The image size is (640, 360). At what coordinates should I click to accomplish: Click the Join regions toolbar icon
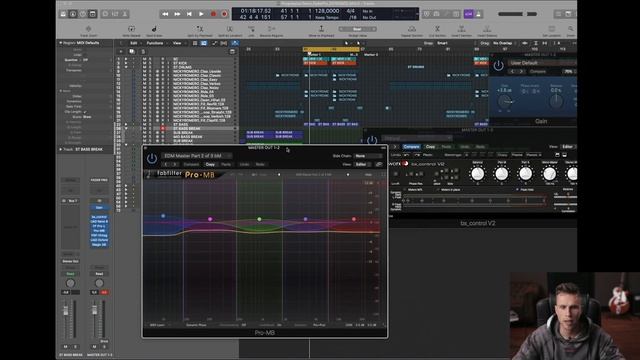click(x=251, y=29)
